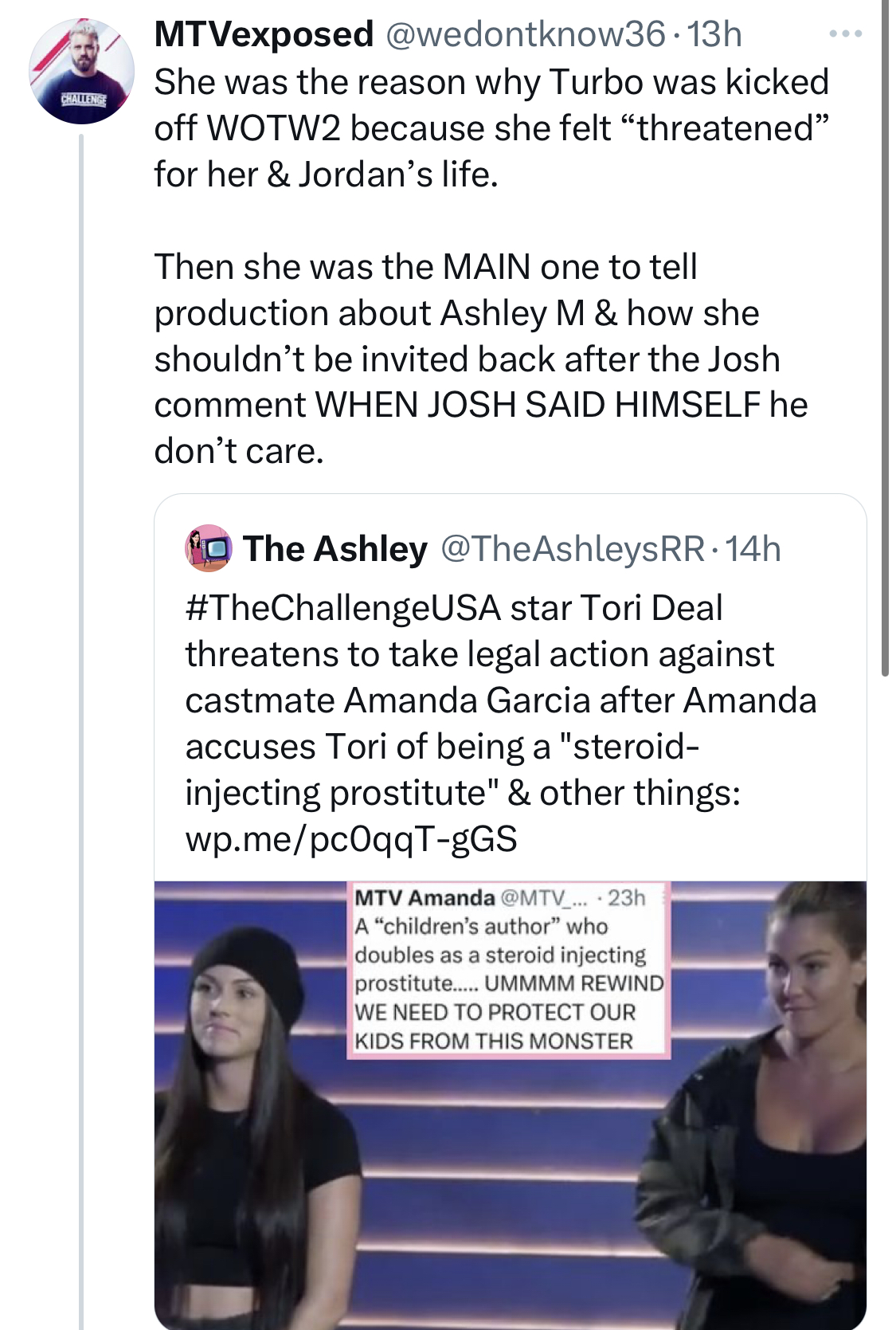Open MTVexposed display name
Image resolution: width=896 pixels, height=1330 pixels.
tap(264, 33)
